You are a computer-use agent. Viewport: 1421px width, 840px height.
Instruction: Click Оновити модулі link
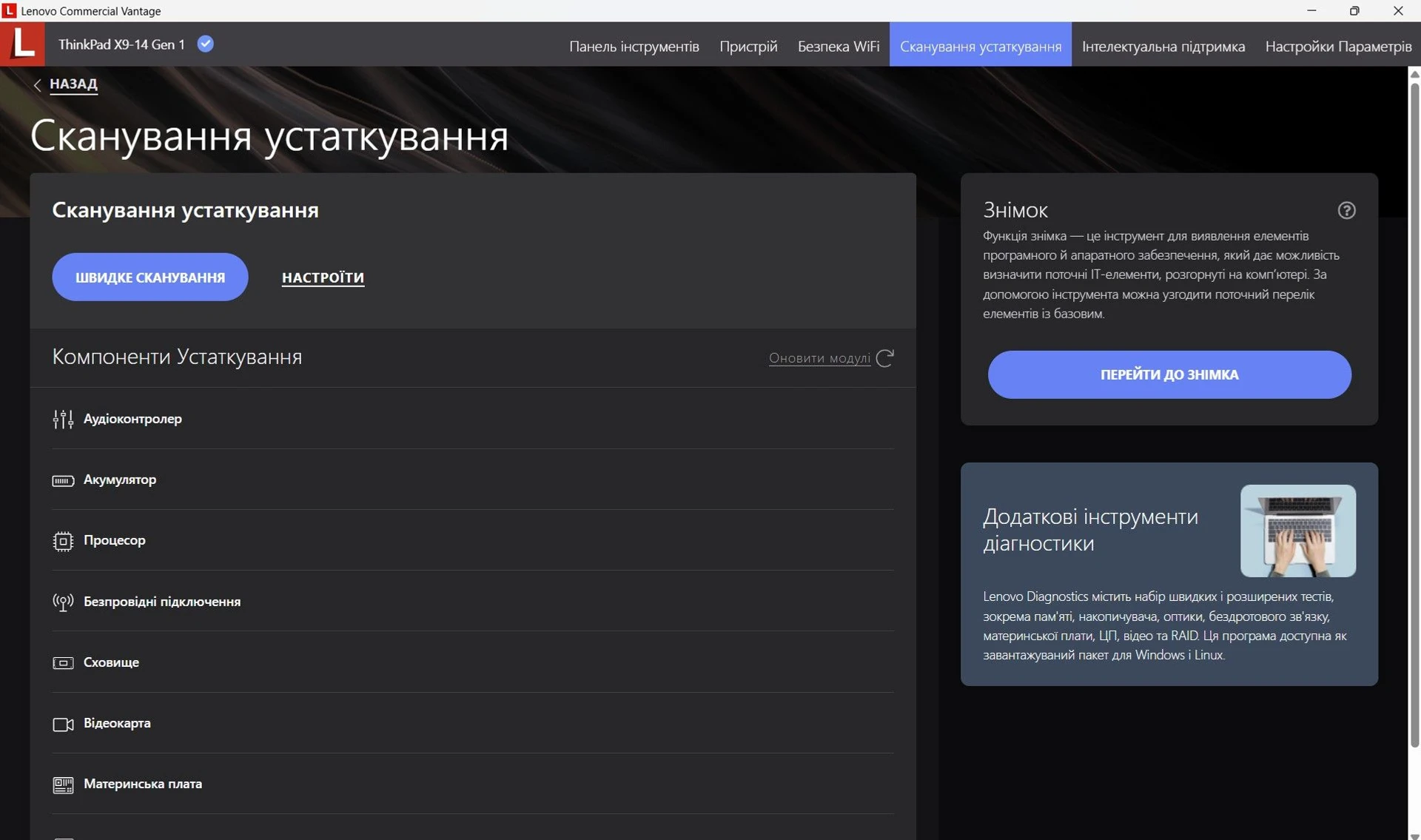click(x=819, y=358)
